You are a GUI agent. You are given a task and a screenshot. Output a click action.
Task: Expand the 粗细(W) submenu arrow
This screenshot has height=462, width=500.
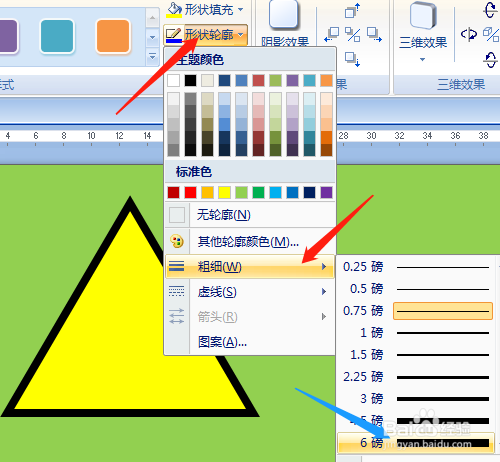tap(324, 267)
